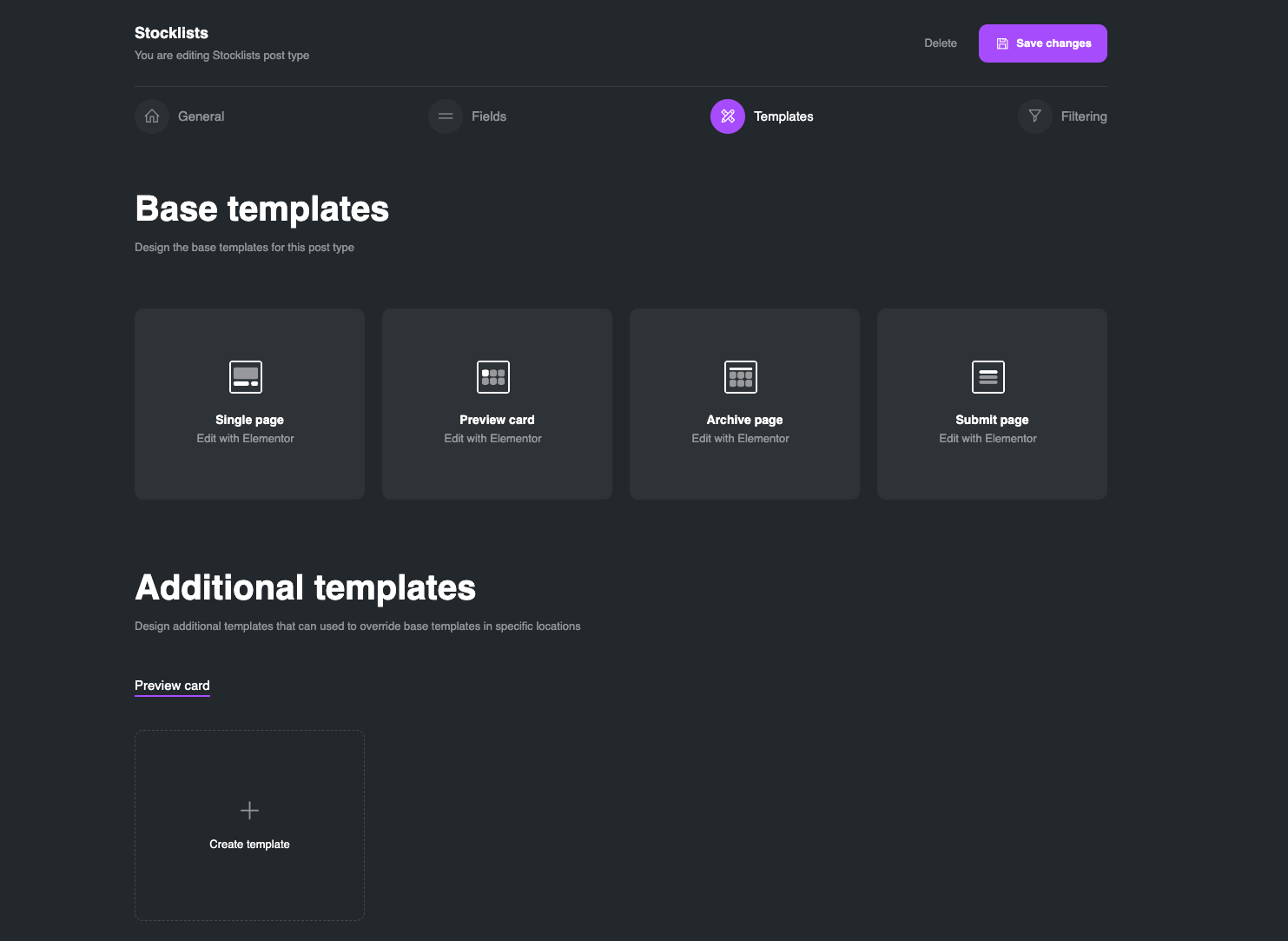This screenshot has height=941, width=1288.
Task: Select the Preview card tab under Additional templates
Action: [x=172, y=686]
